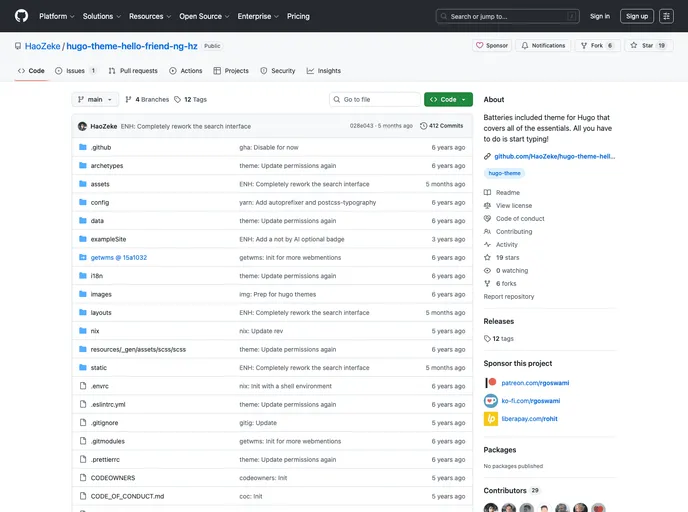This screenshot has width=688, height=512.
Task: Expand the Platform navigation menu
Action: (56, 16)
